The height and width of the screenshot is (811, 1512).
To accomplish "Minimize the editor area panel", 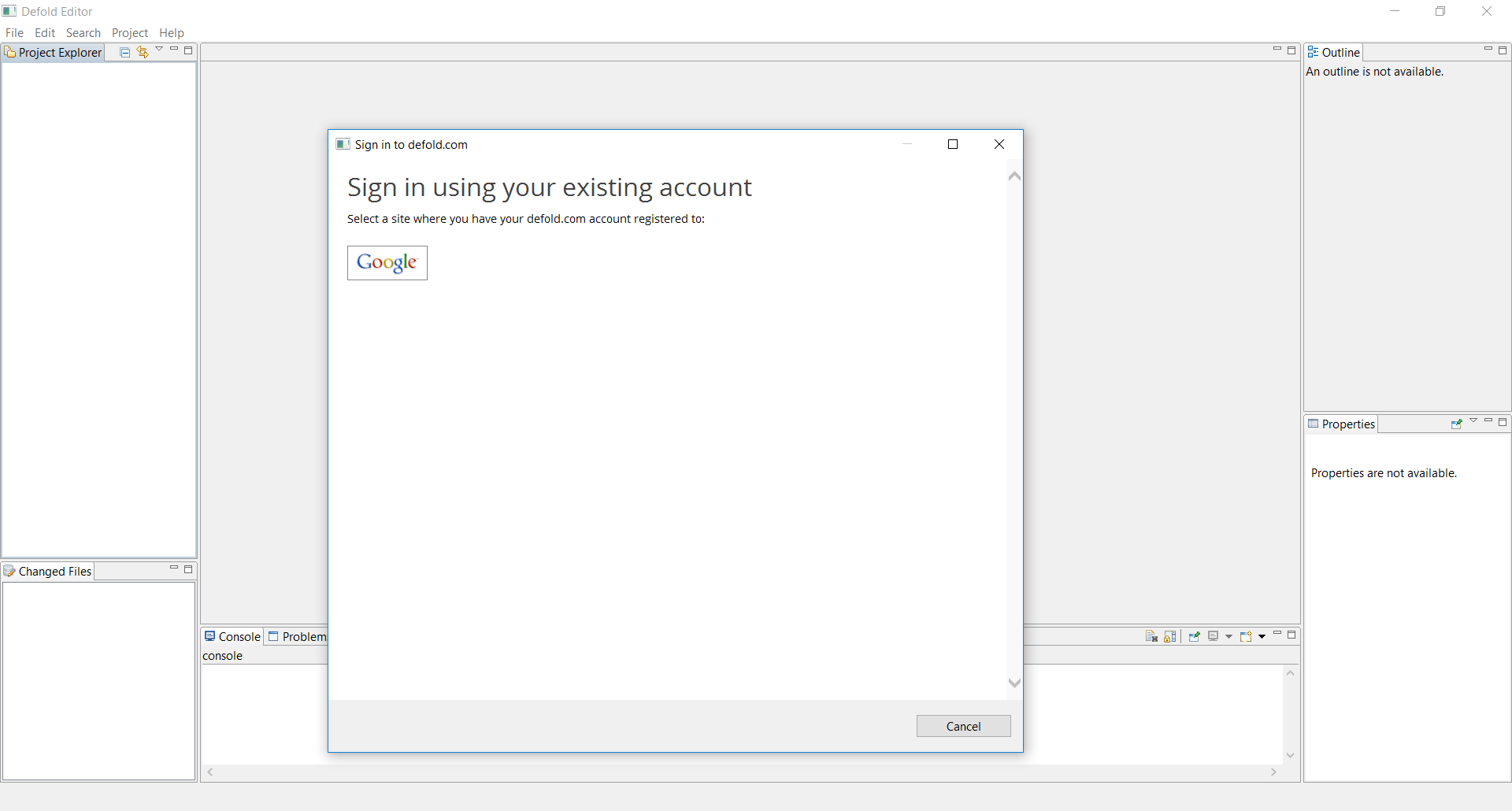I will [1277, 50].
